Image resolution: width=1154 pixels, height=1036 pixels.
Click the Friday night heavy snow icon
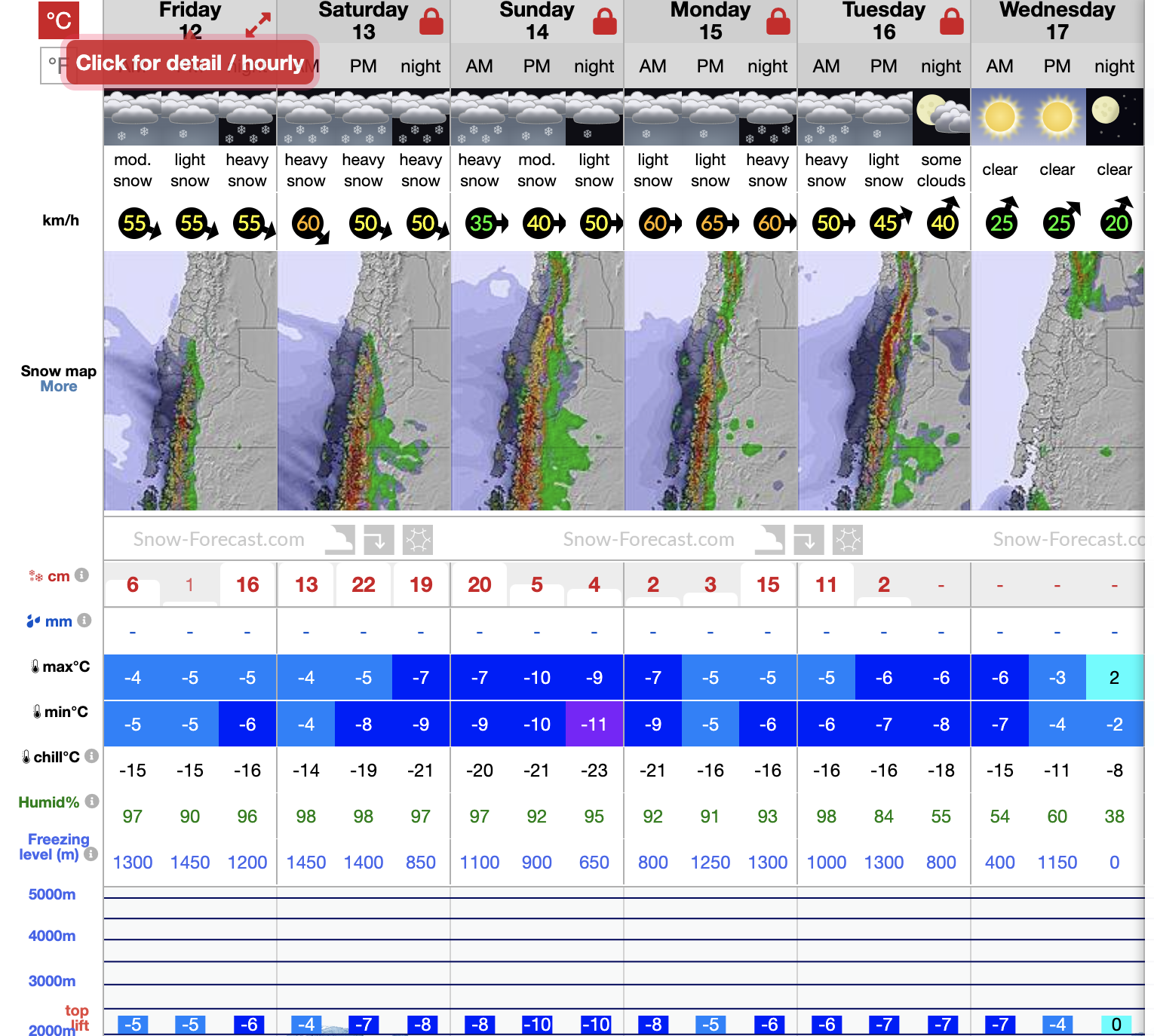[247, 117]
